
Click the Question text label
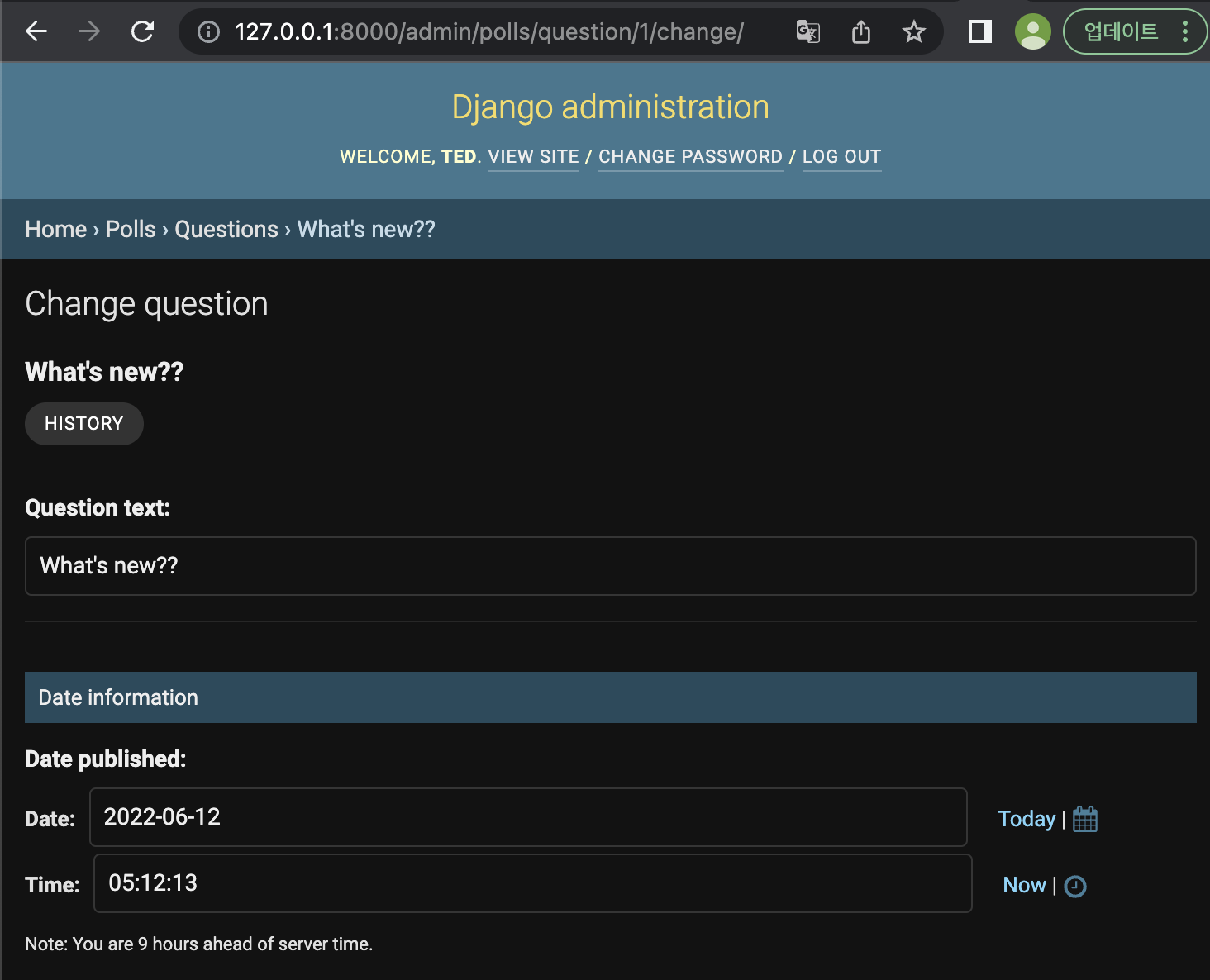98,507
